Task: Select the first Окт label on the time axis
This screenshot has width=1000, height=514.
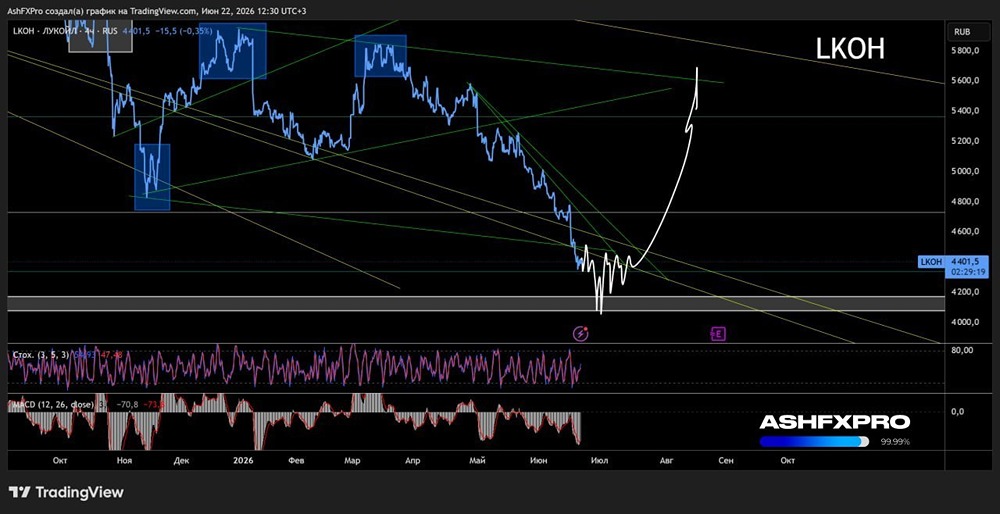Action: pyautogui.click(x=61, y=460)
